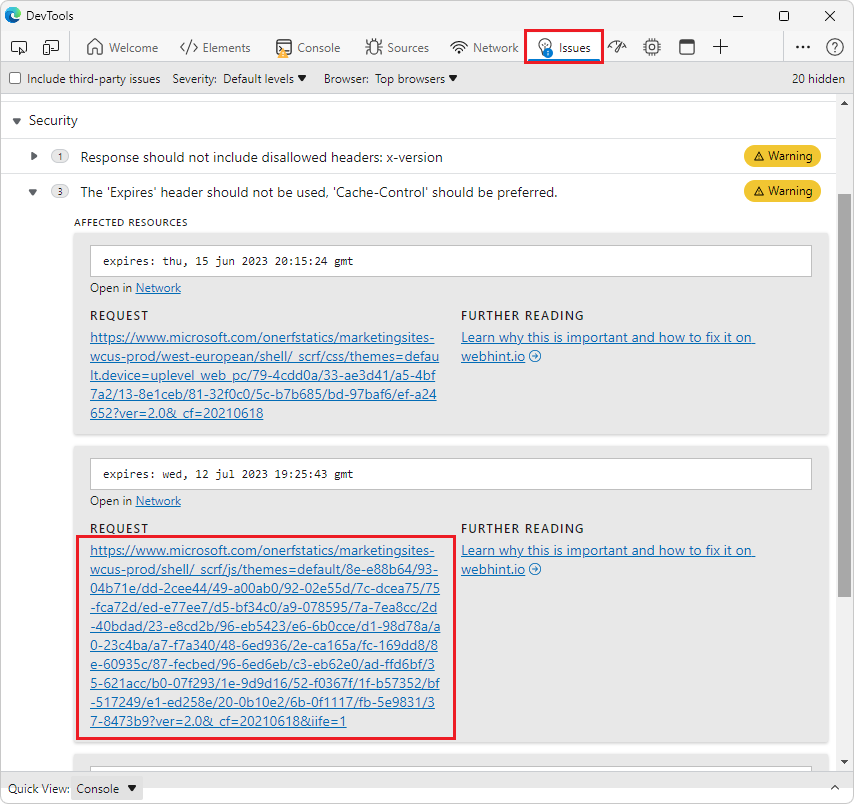Click the More Tools plus icon
This screenshot has width=854, height=804.
click(x=720, y=46)
